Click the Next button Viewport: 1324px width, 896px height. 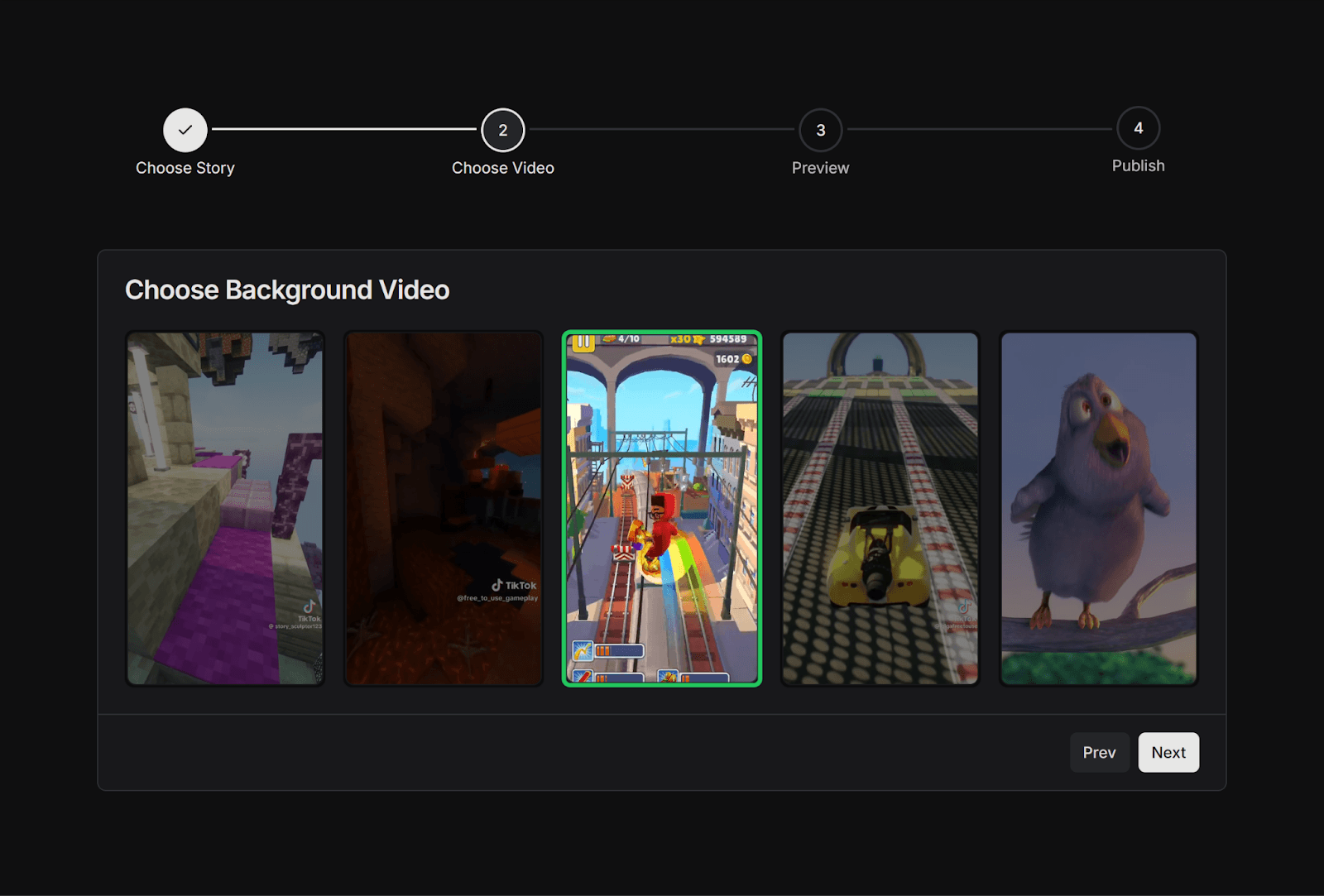(x=1168, y=752)
